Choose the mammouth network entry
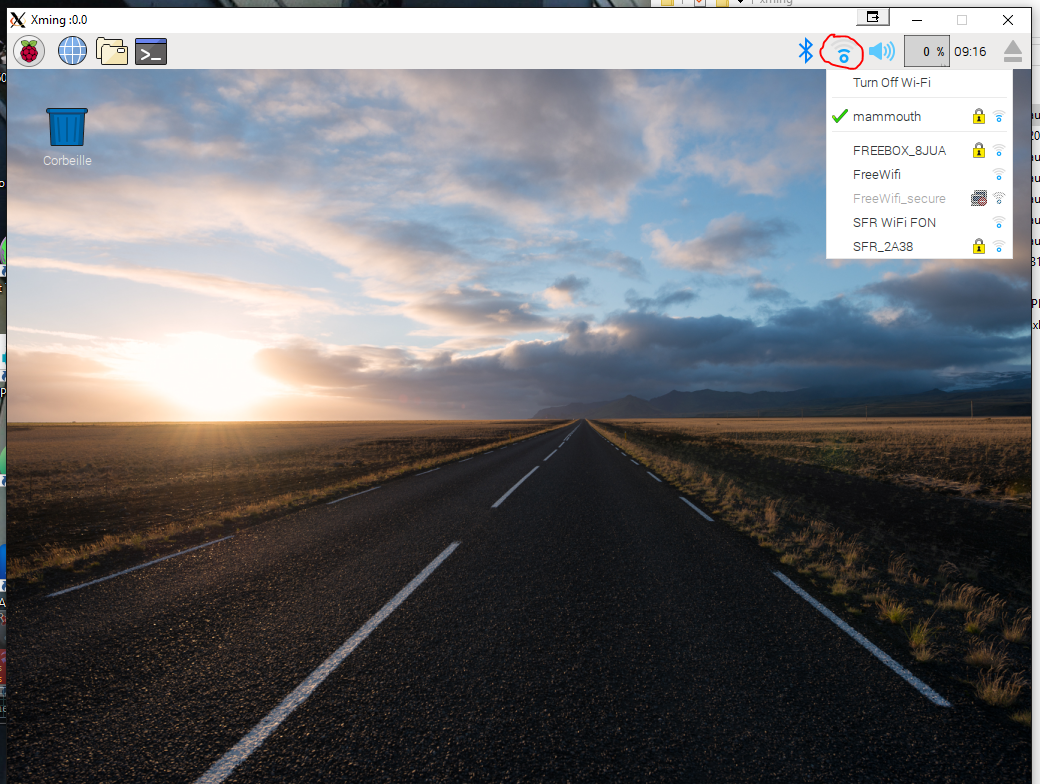Screen dimensions: 1040x784 pos(919,117)
